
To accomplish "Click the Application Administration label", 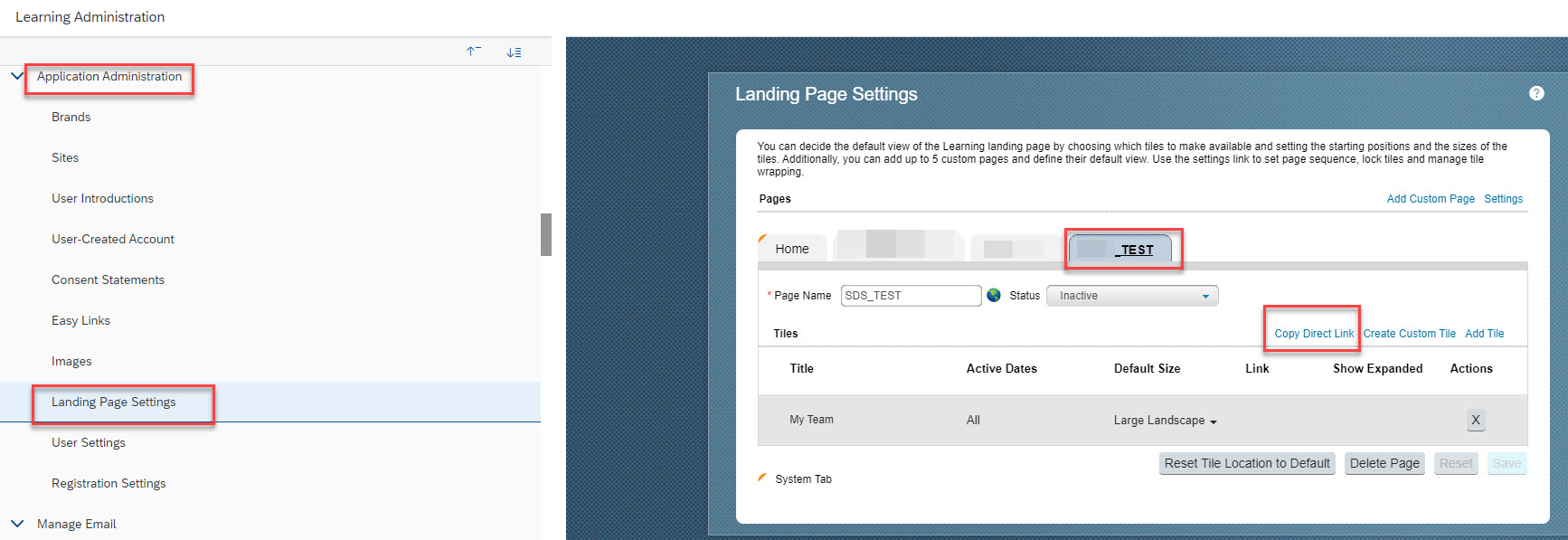I will pos(109,76).
